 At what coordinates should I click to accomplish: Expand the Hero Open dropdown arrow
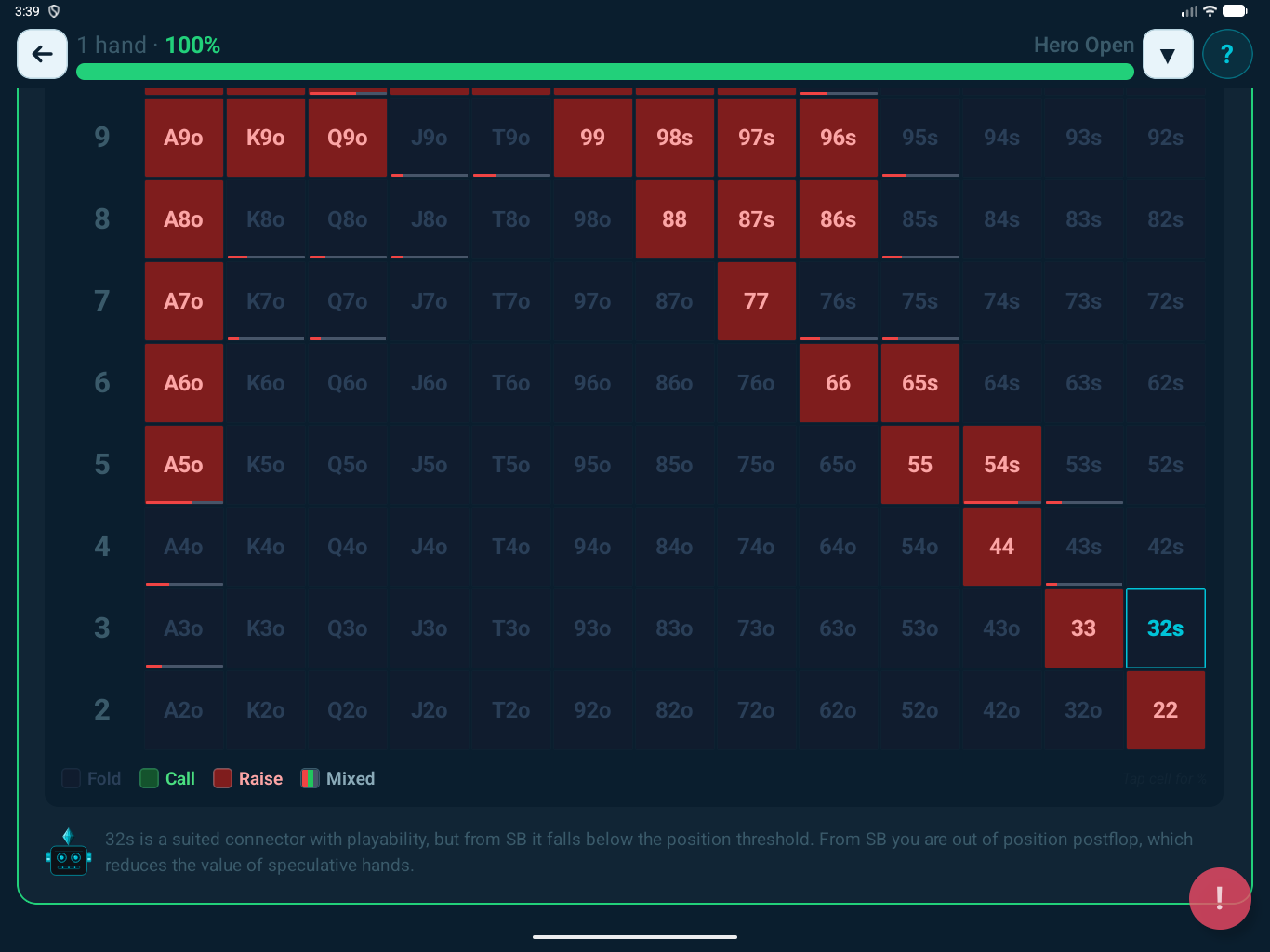pos(1167,54)
